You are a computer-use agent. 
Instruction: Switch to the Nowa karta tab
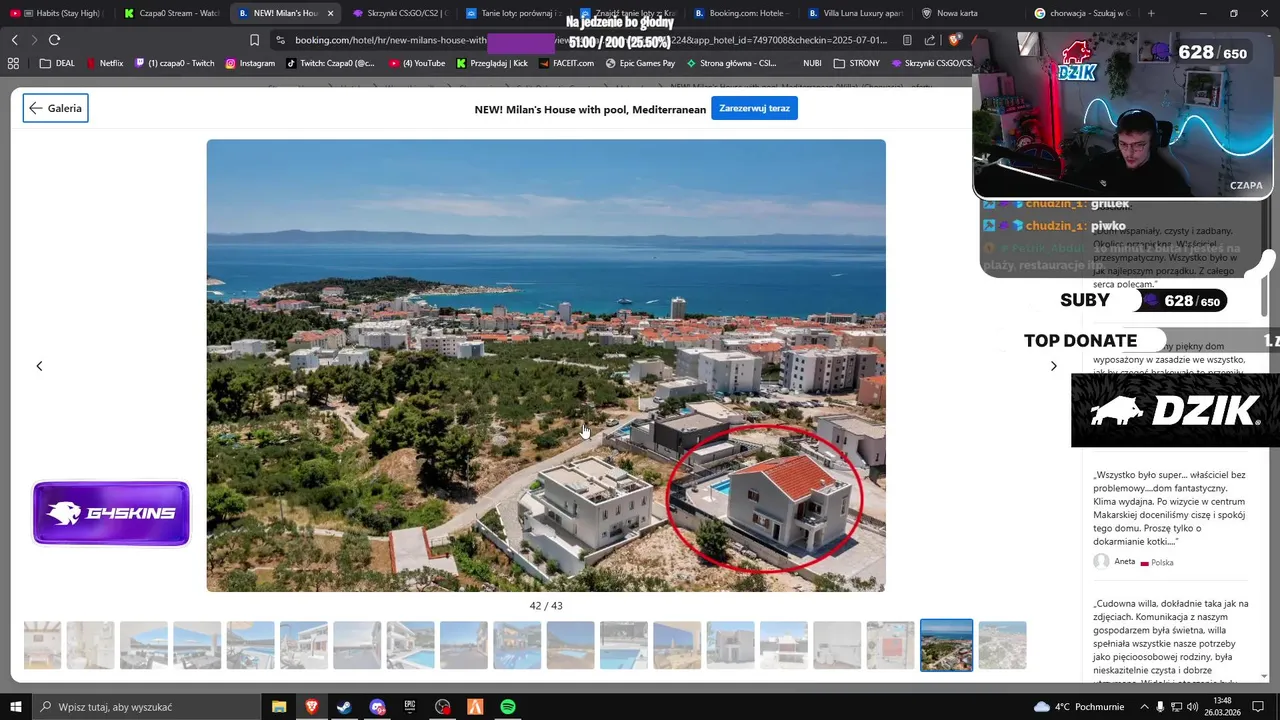pos(968,13)
